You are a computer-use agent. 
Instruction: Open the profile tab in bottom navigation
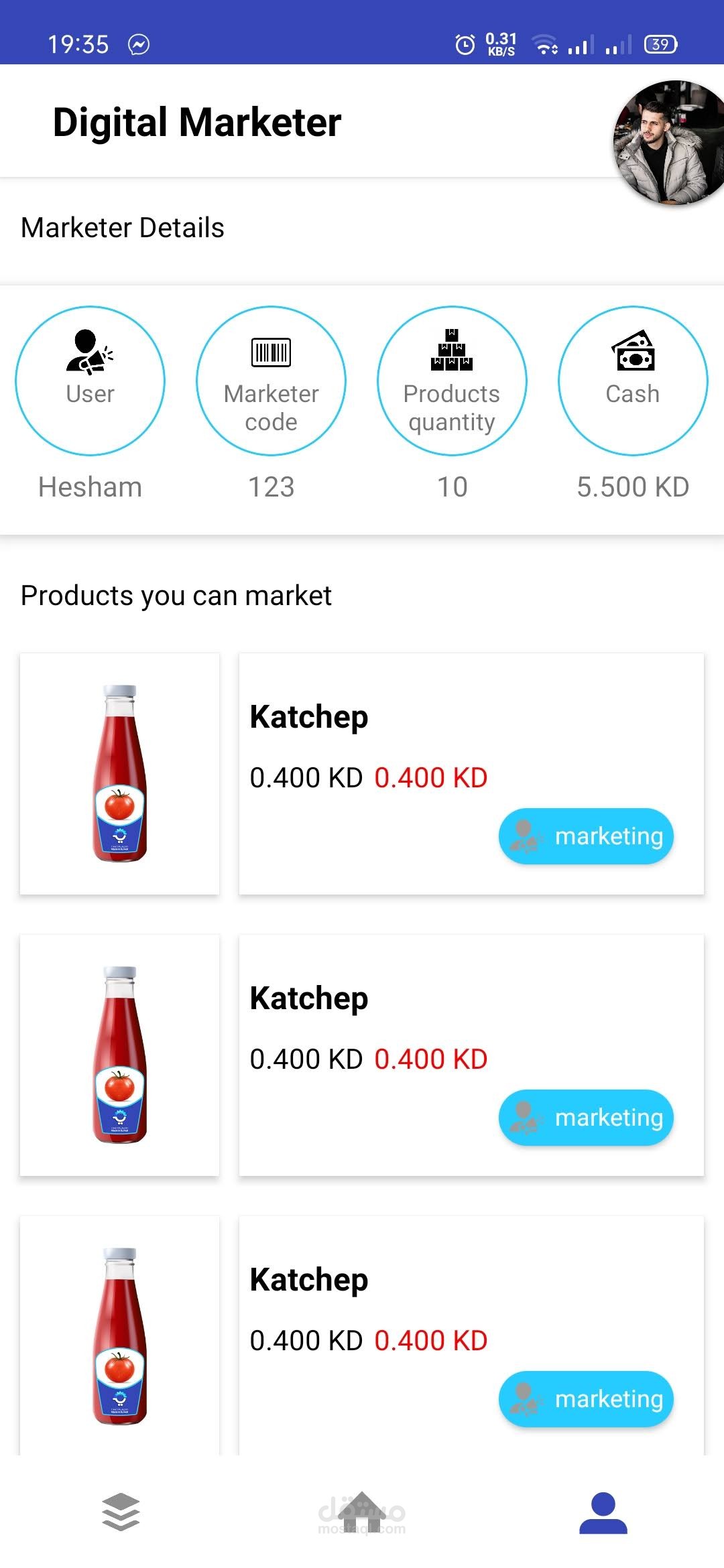603,1512
